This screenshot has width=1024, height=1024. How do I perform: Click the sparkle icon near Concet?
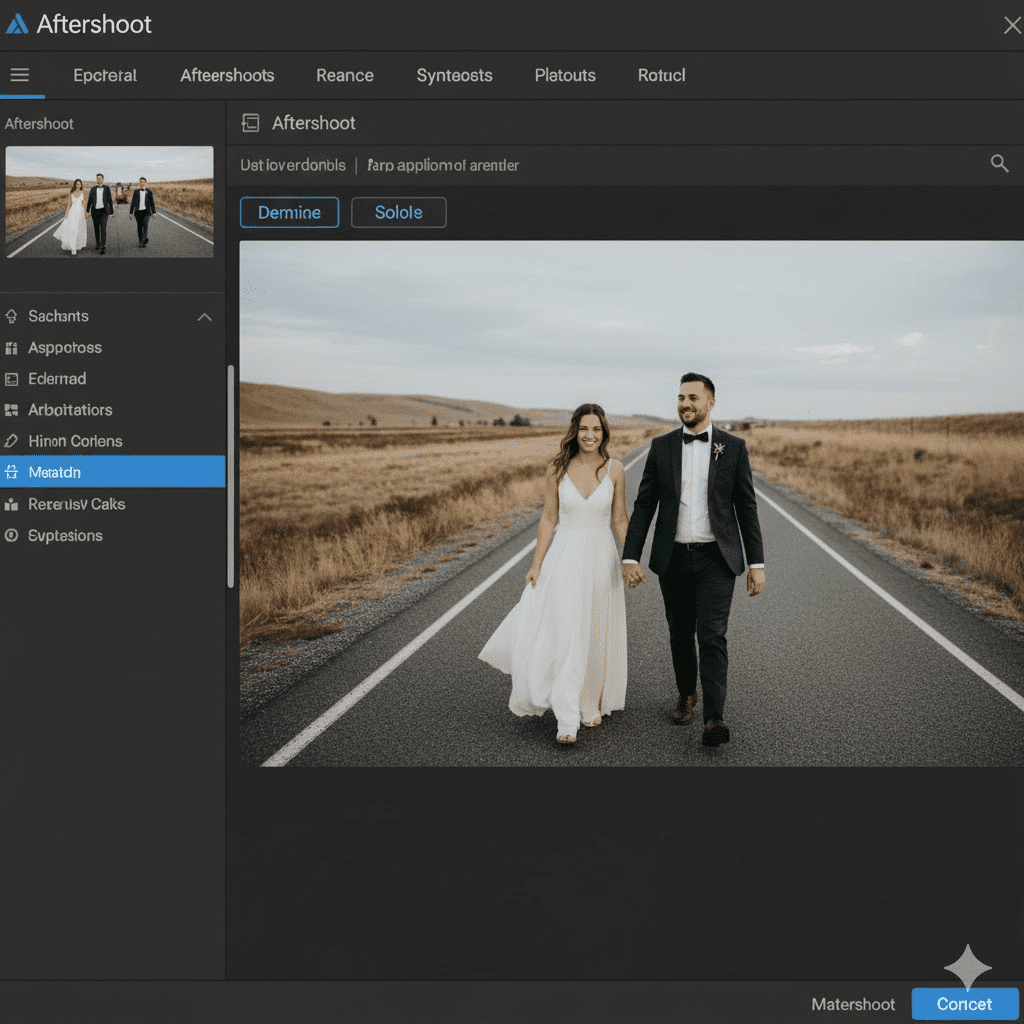[967, 966]
